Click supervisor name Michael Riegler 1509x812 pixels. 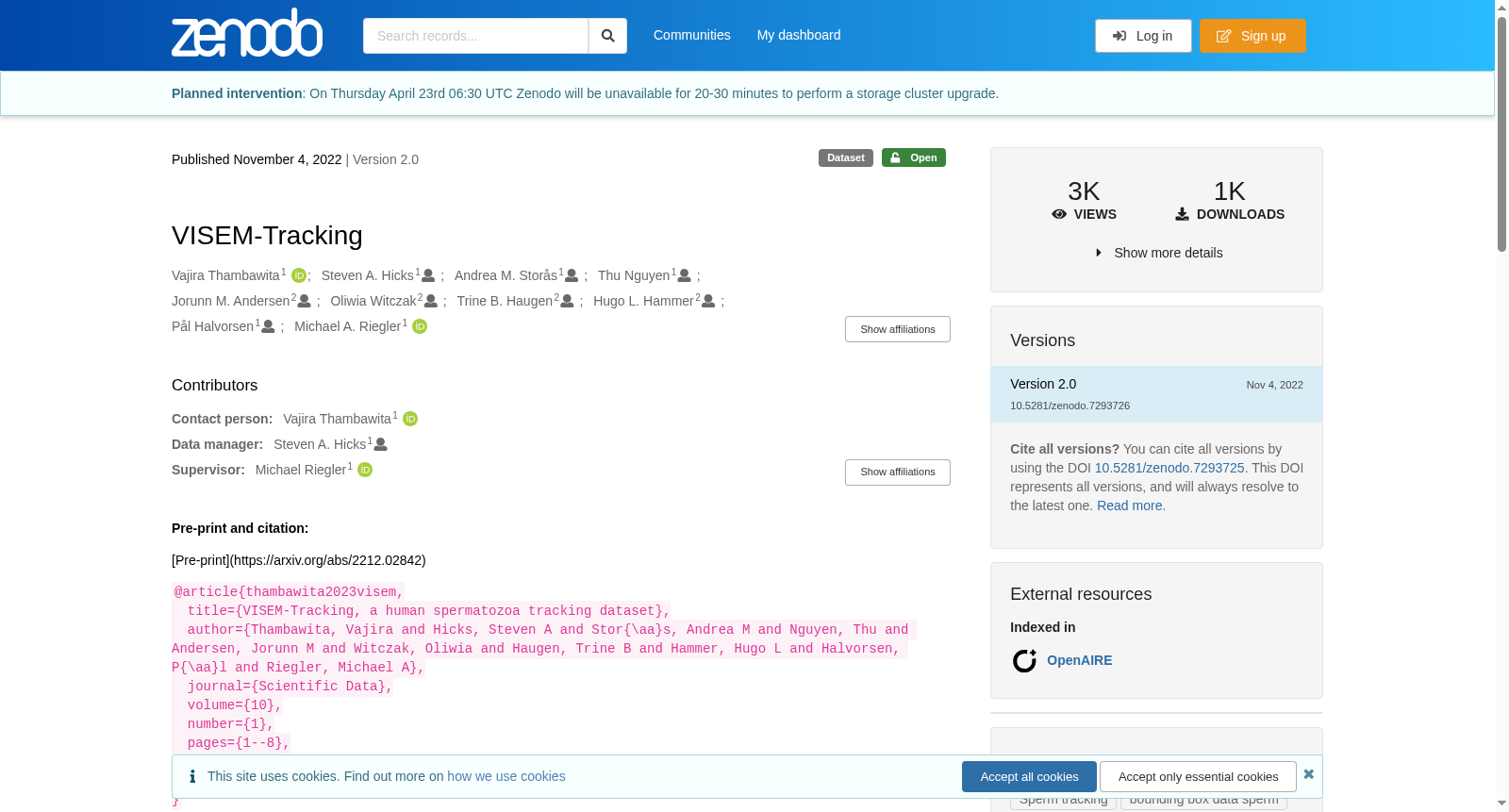tap(301, 470)
